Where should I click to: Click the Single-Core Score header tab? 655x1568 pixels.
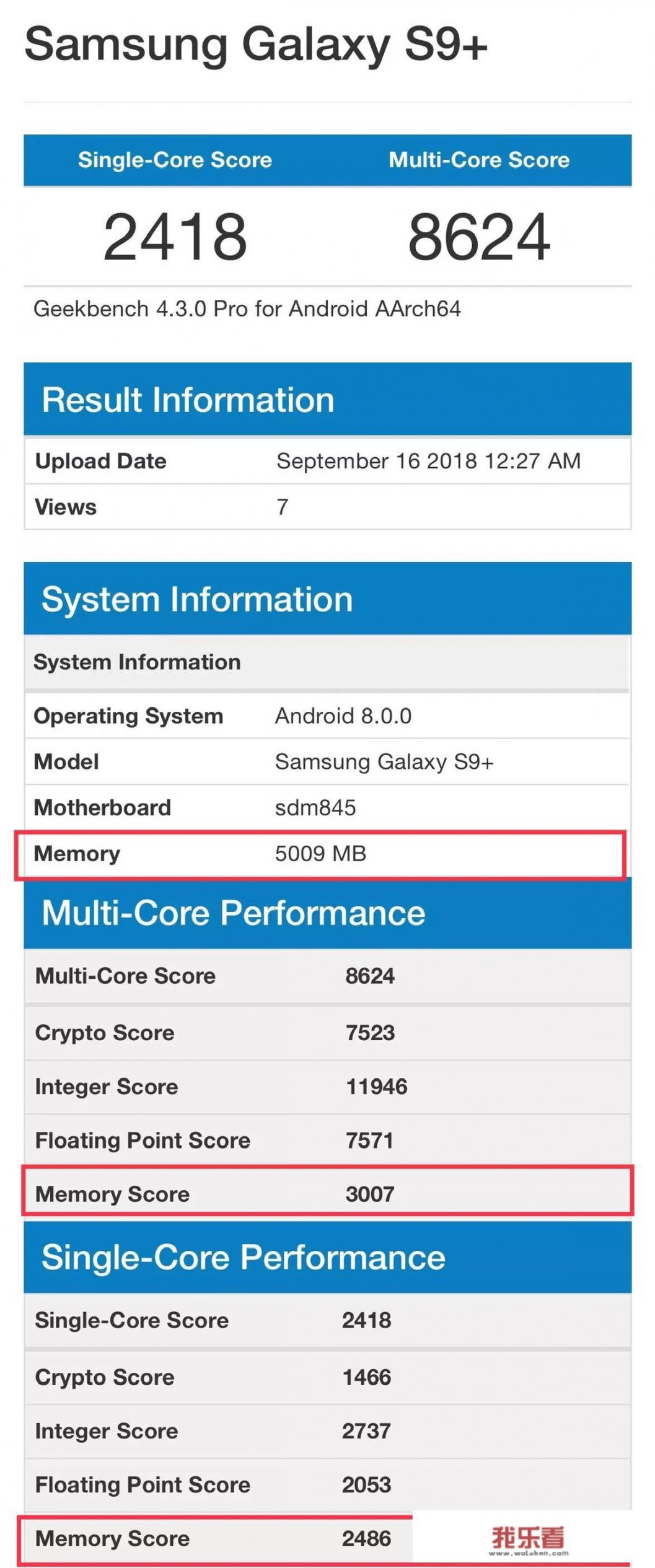tap(175, 160)
